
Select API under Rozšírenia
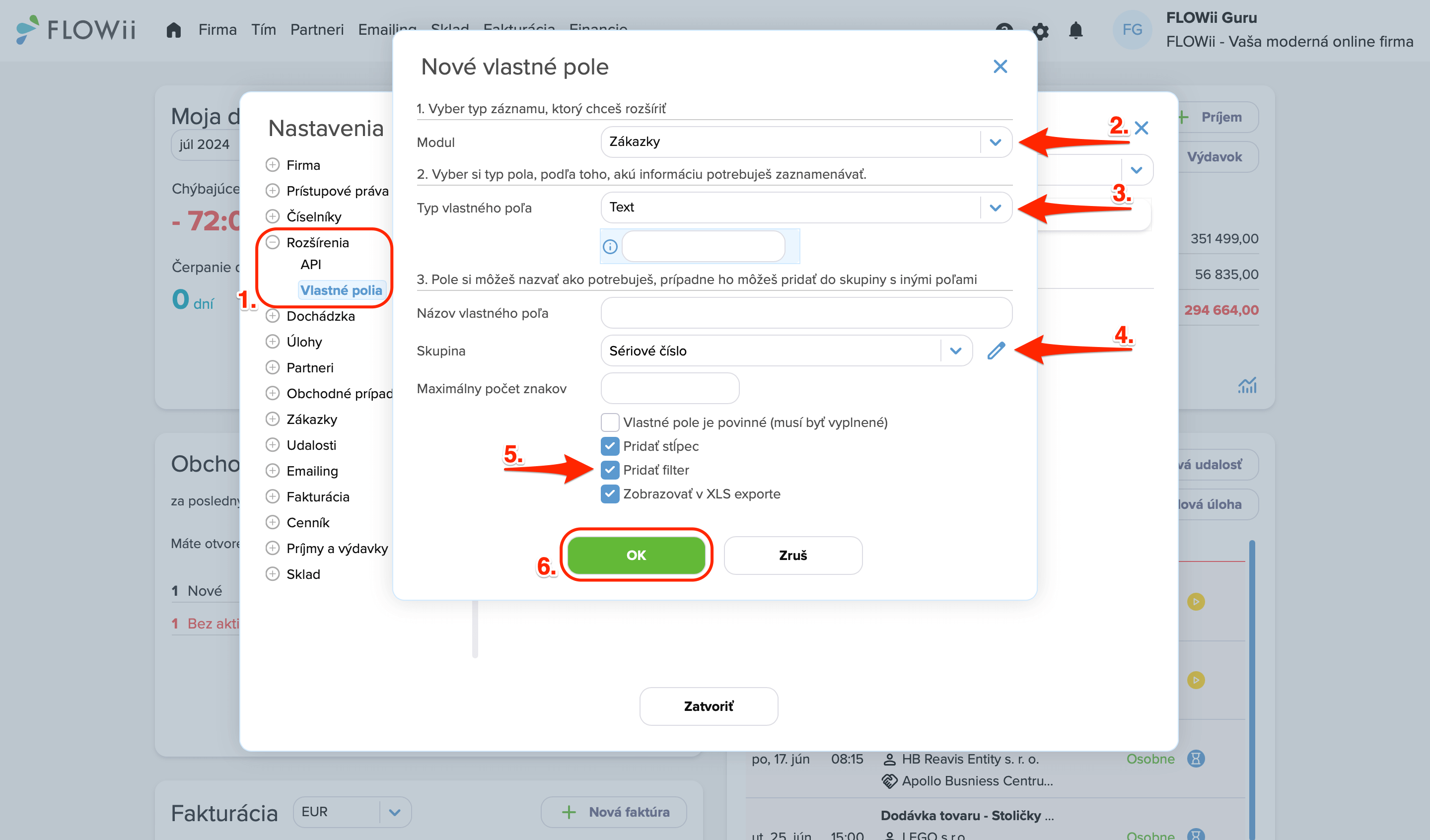[310, 265]
